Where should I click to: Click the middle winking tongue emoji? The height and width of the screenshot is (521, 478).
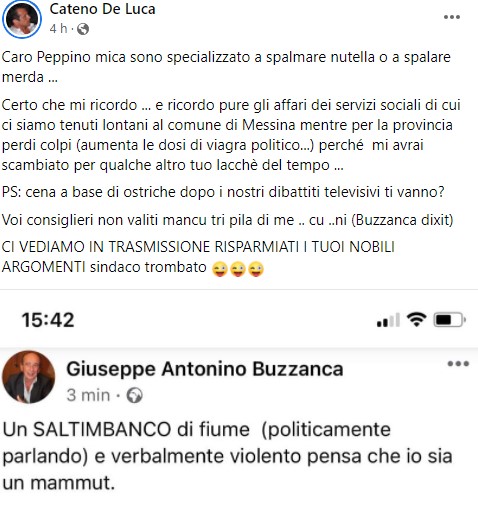point(238,269)
